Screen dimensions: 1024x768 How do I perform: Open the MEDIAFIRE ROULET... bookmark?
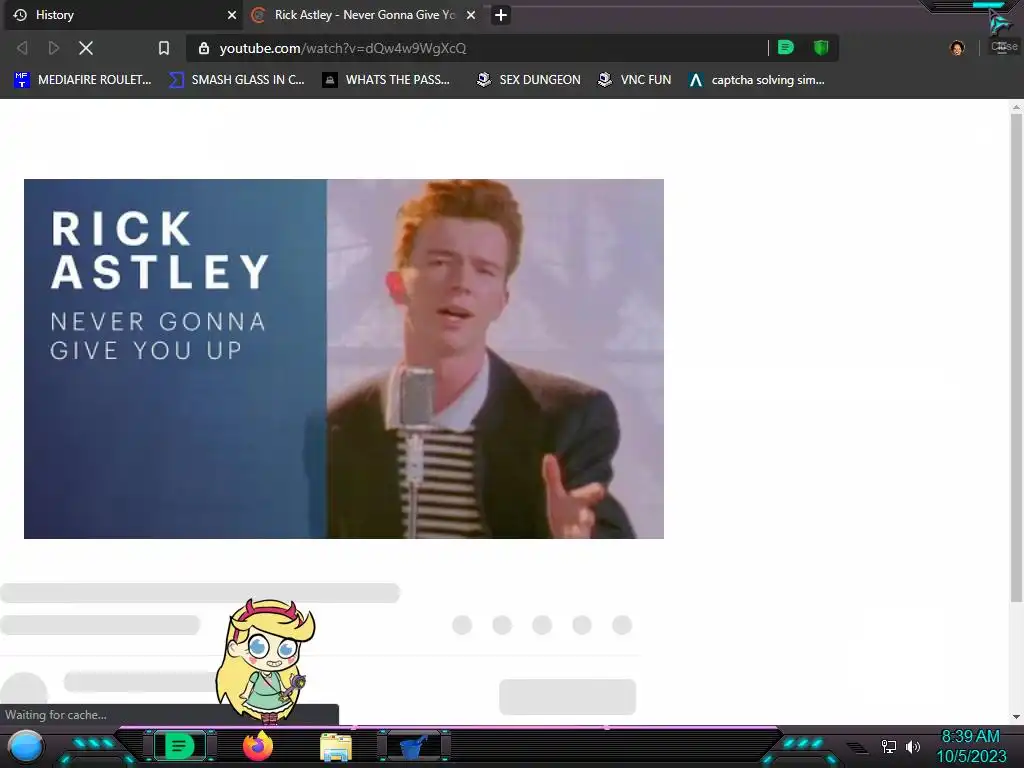(82, 80)
